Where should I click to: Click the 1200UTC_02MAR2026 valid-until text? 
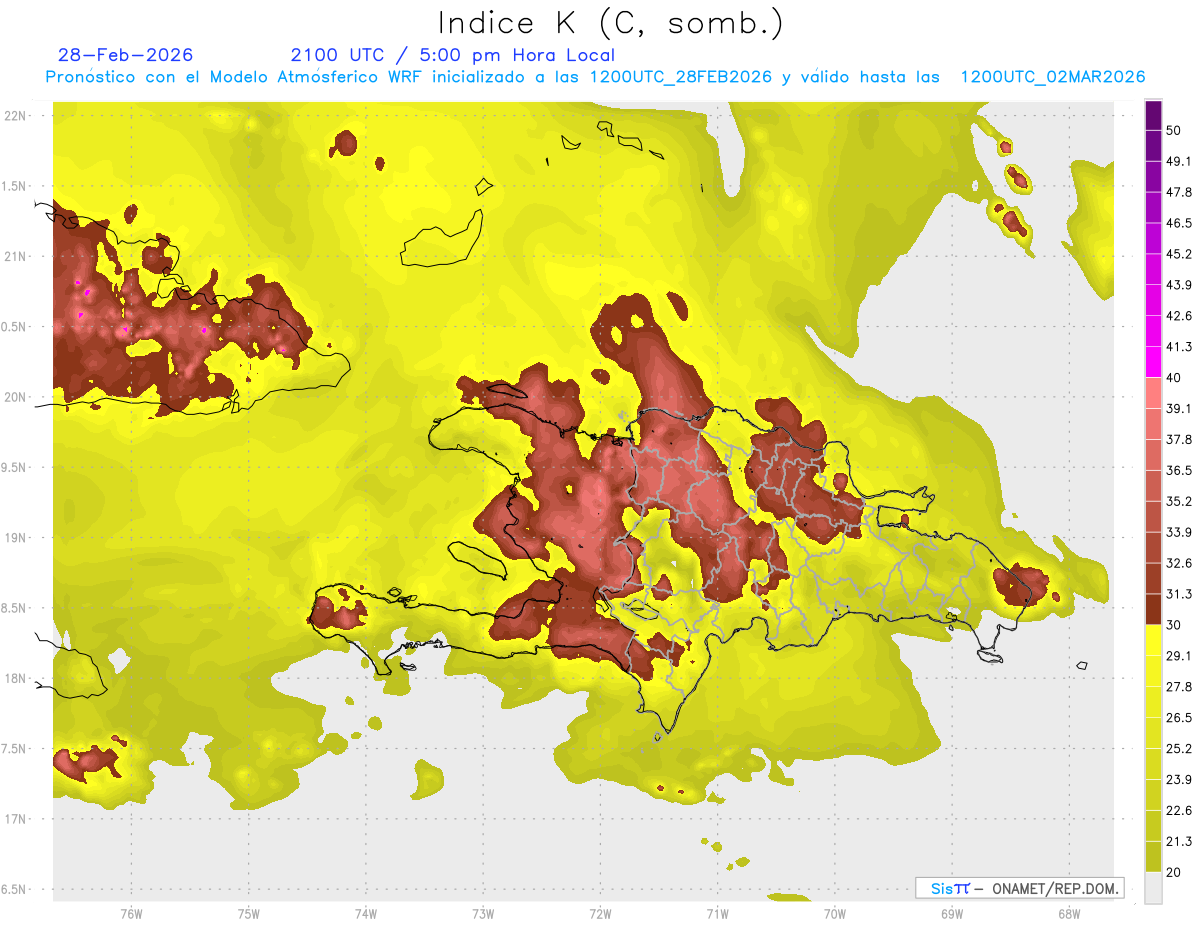pyautogui.click(x=1053, y=77)
